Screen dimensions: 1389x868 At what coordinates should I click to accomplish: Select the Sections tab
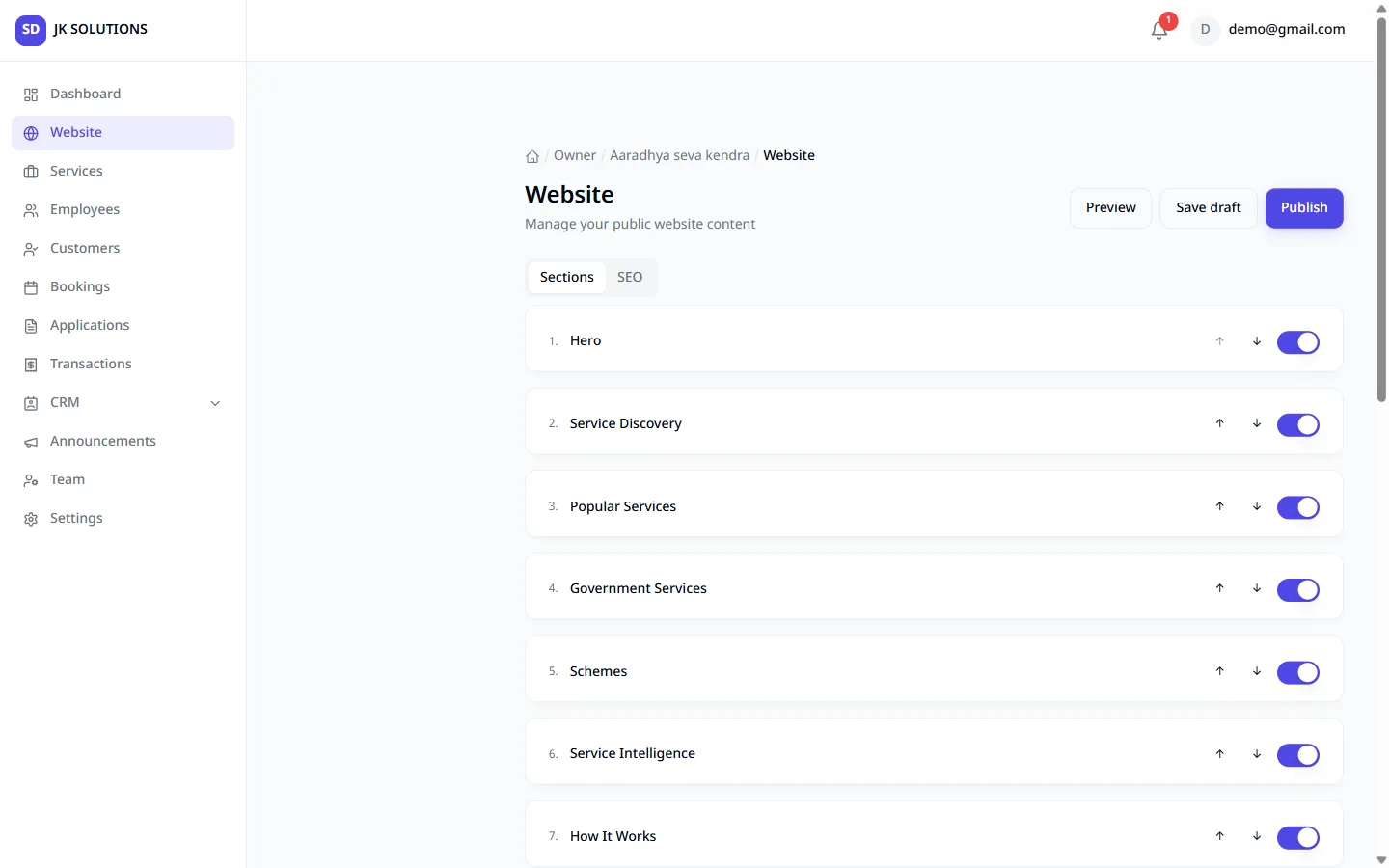[x=567, y=278]
